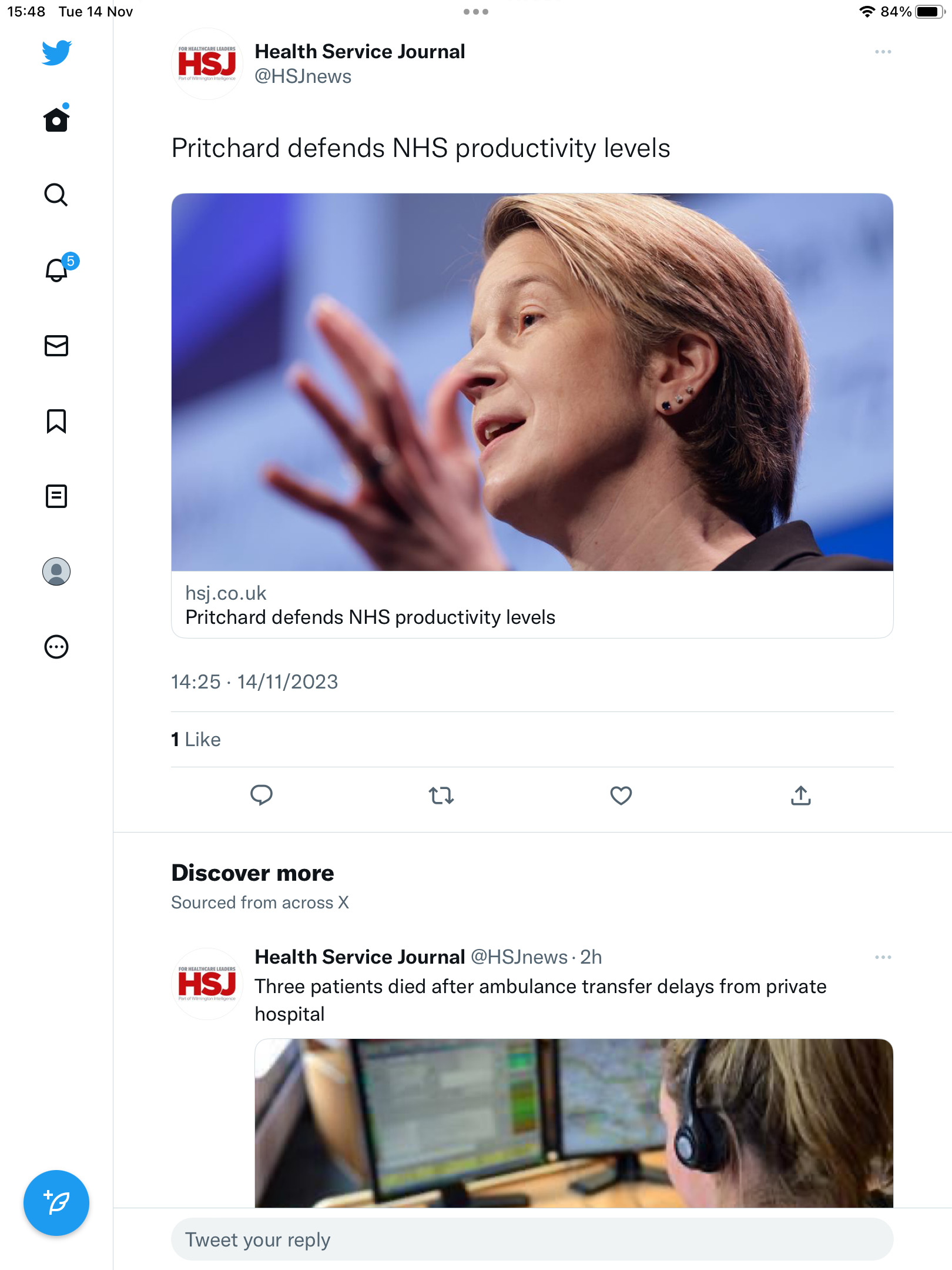Screen dimensions: 952x1270
Task: Open the More circle icon in sidebar
Action: coord(56,647)
